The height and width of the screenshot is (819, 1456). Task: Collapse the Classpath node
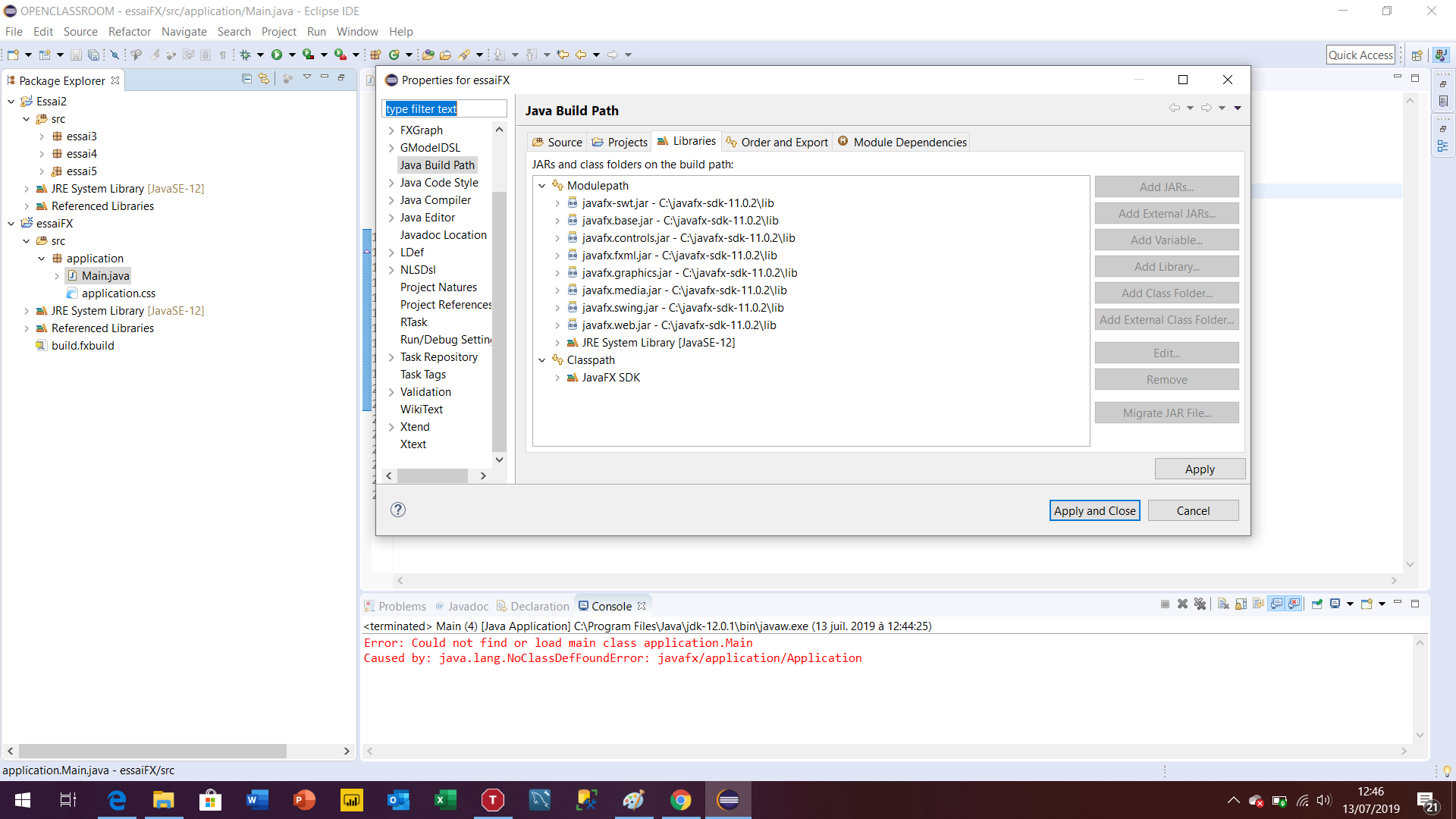[x=542, y=360]
